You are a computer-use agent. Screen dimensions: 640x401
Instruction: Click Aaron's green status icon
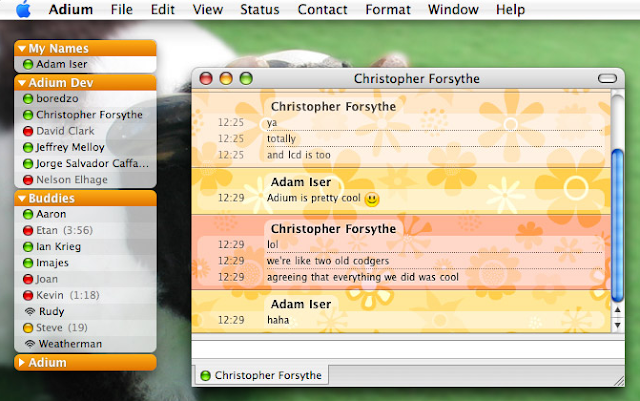[x=28, y=214]
